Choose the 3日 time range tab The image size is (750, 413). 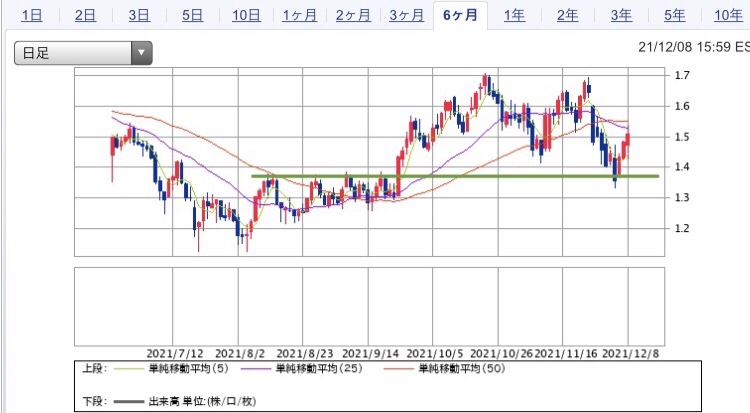(x=139, y=15)
